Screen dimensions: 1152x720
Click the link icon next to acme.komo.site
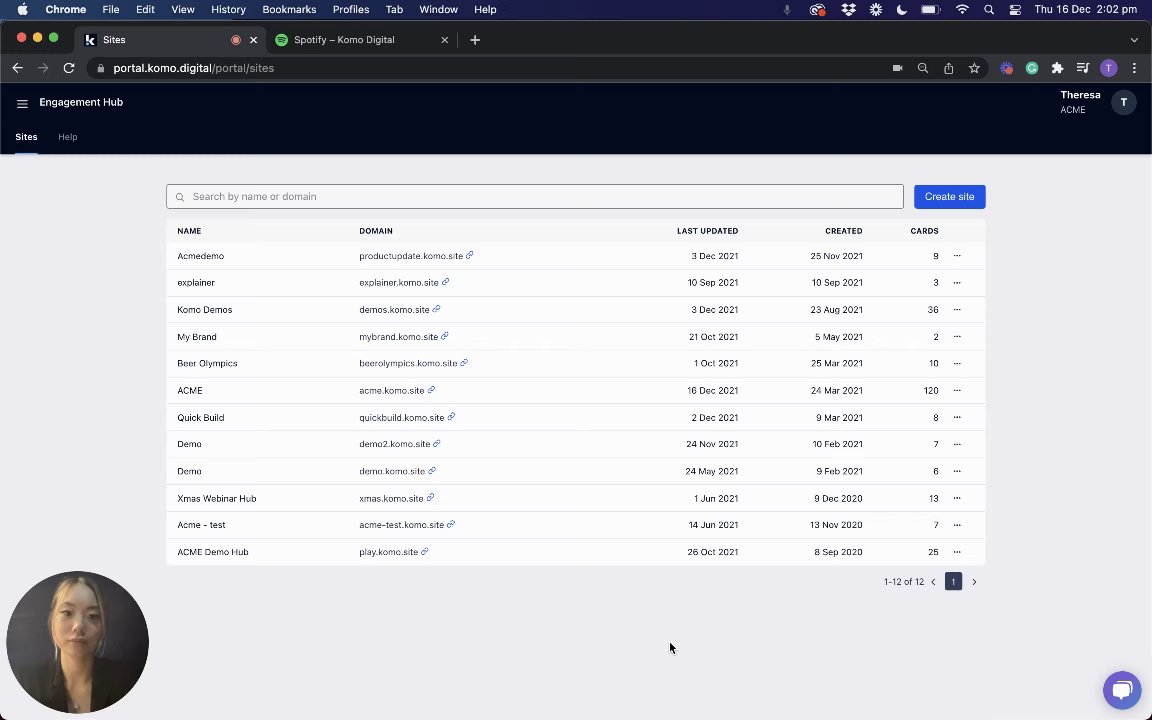tap(431, 390)
